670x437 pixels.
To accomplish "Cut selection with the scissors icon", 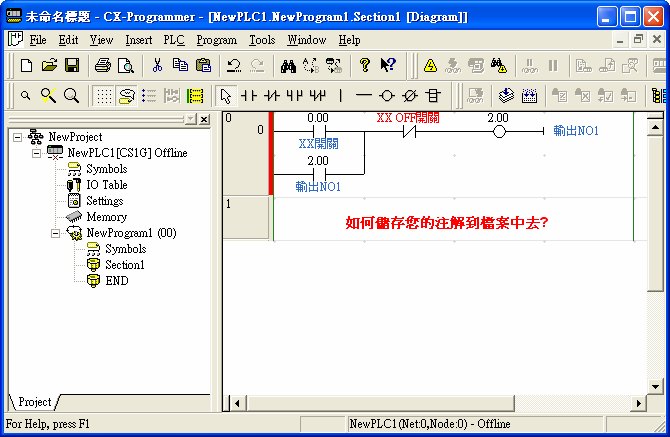I will pos(157,65).
